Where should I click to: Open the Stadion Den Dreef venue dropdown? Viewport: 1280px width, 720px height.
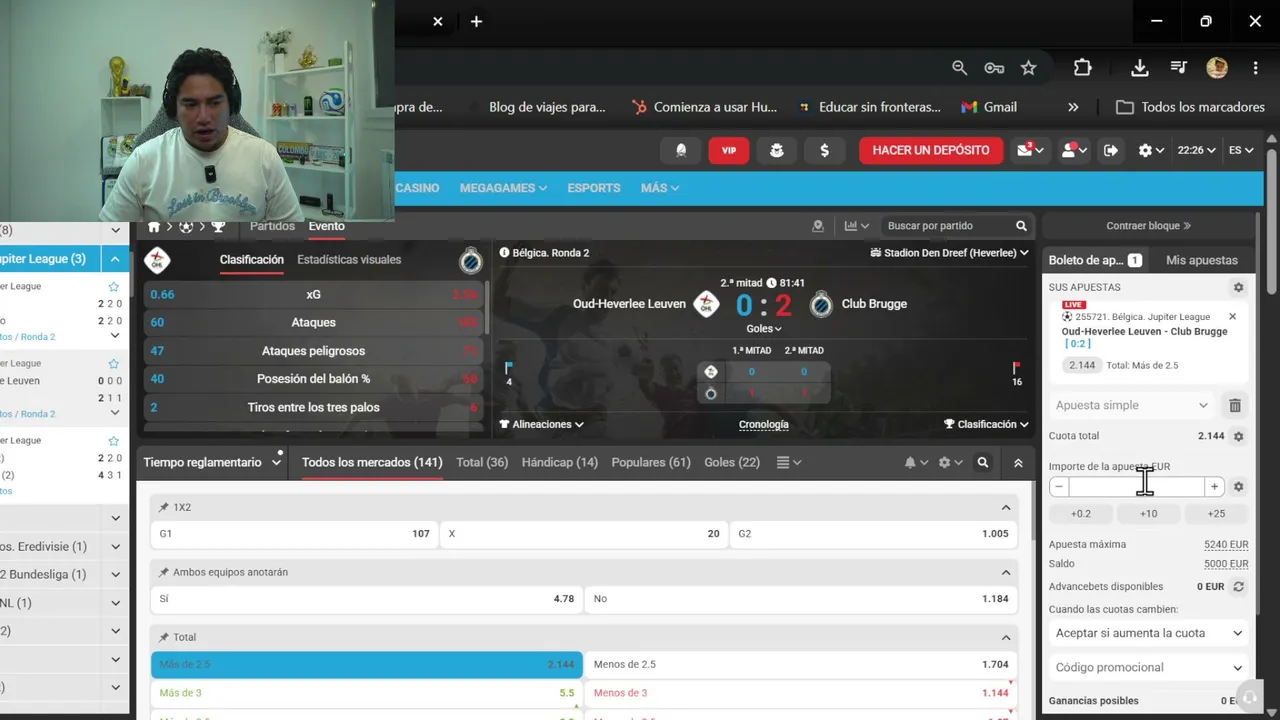[x=950, y=253]
